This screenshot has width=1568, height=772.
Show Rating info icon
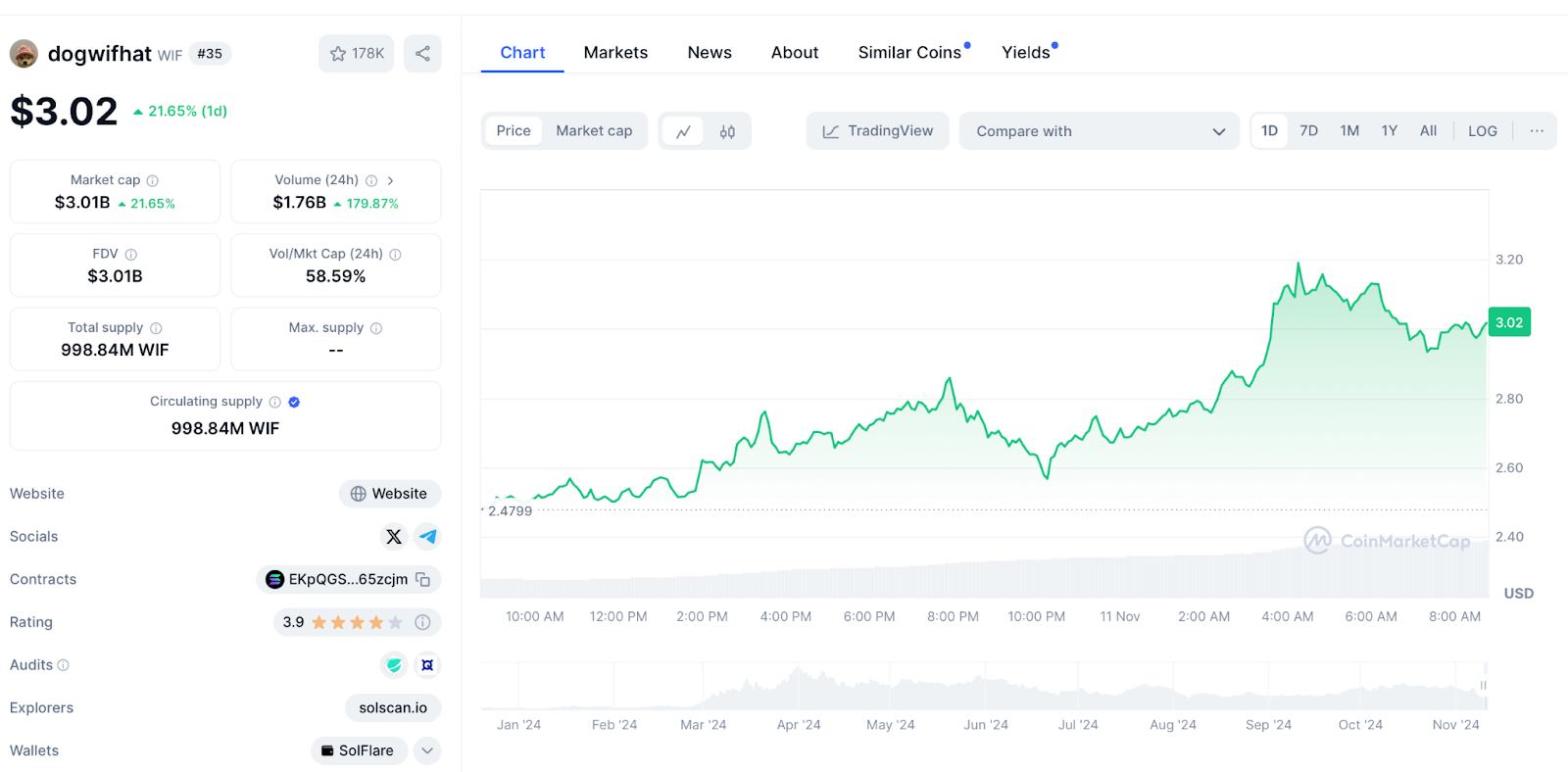(422, 622)
